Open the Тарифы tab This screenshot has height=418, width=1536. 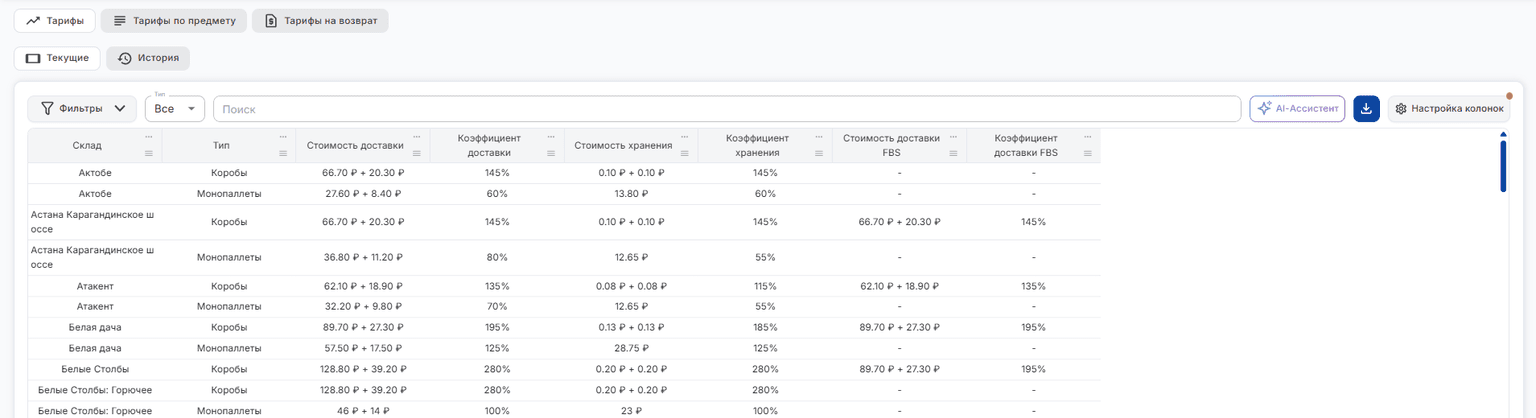55,20
